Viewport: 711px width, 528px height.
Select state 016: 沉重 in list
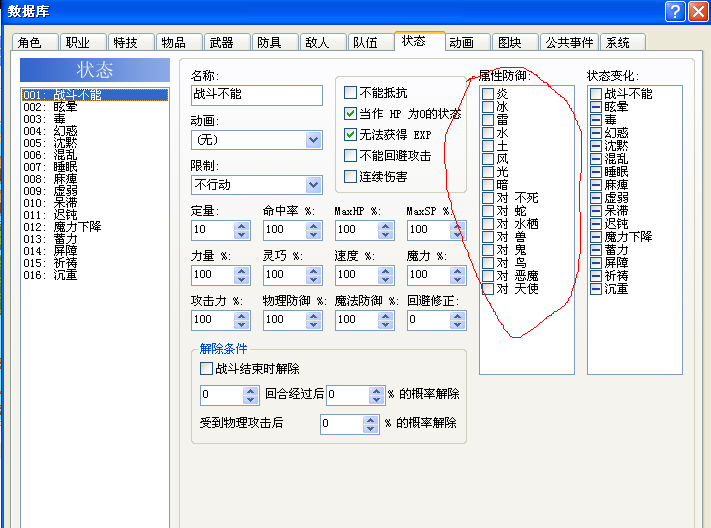coord(95,275)
